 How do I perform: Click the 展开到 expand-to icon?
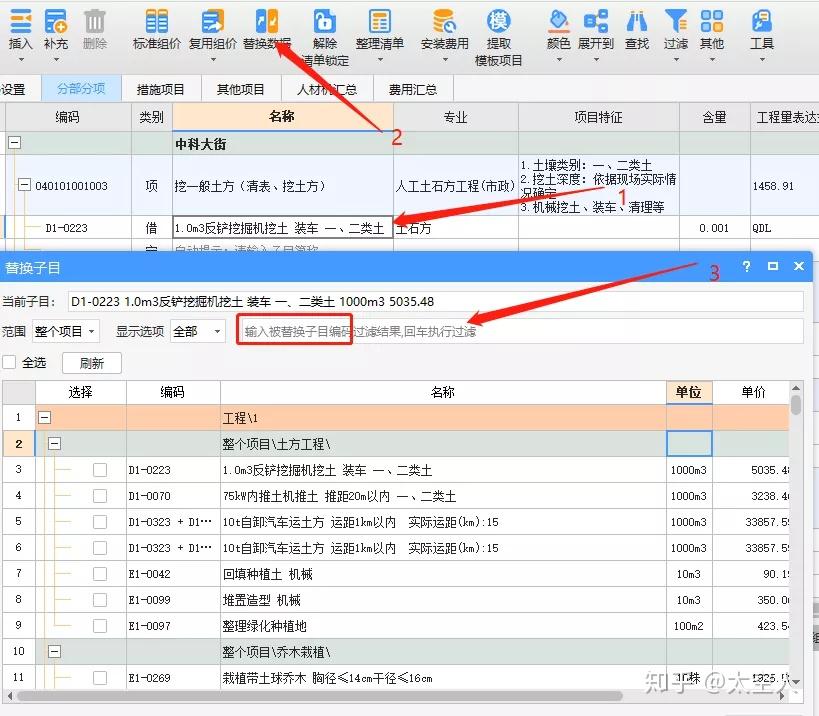pos(596,21)
